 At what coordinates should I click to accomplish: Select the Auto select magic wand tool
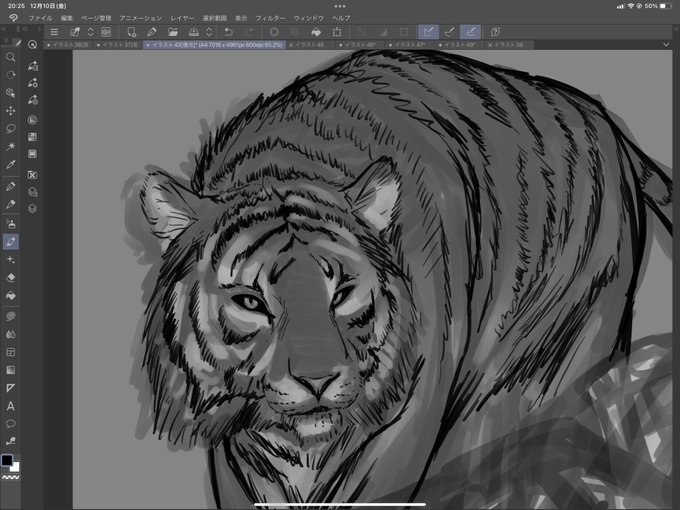11,147
